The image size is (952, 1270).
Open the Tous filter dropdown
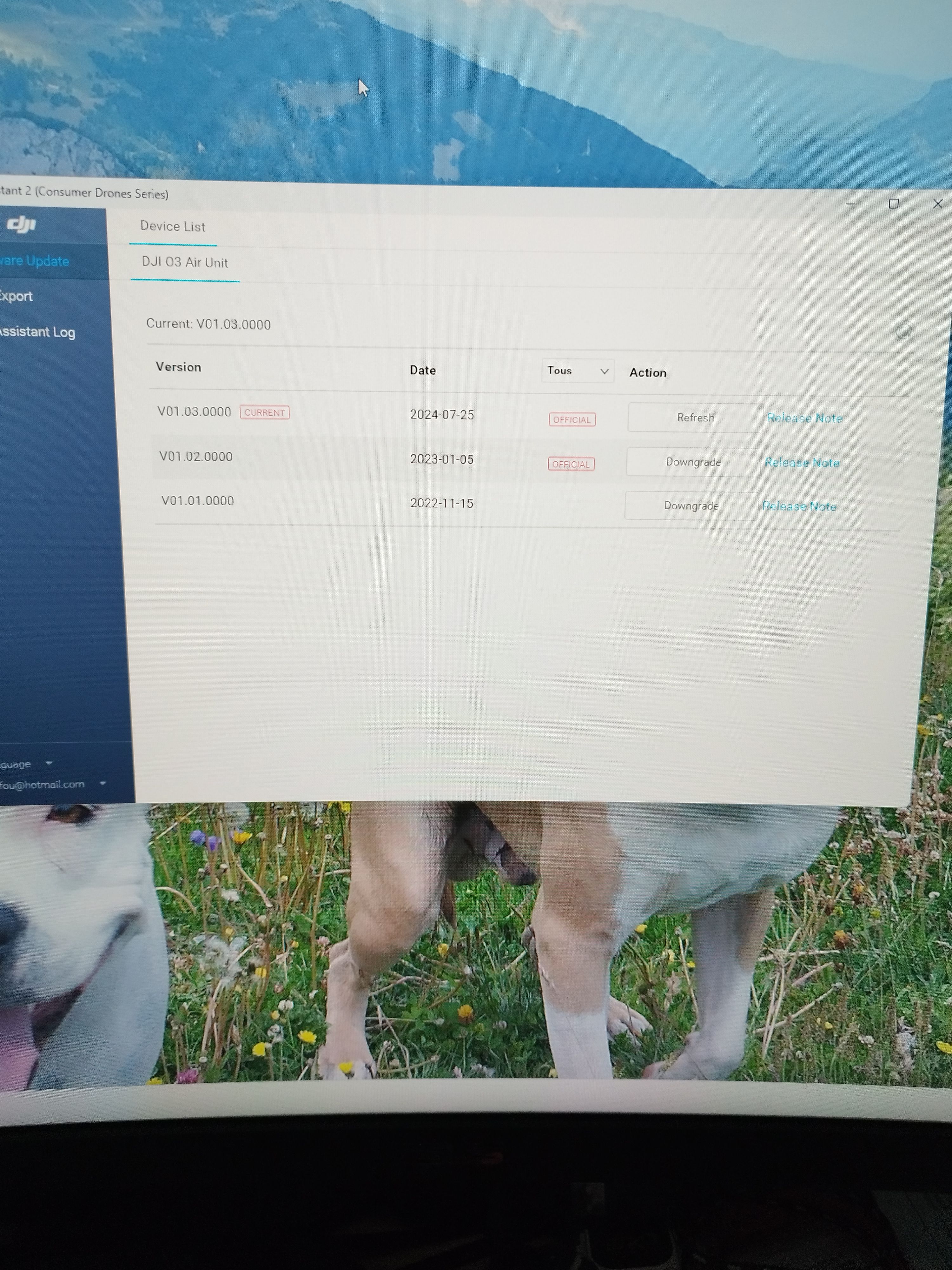577,371
